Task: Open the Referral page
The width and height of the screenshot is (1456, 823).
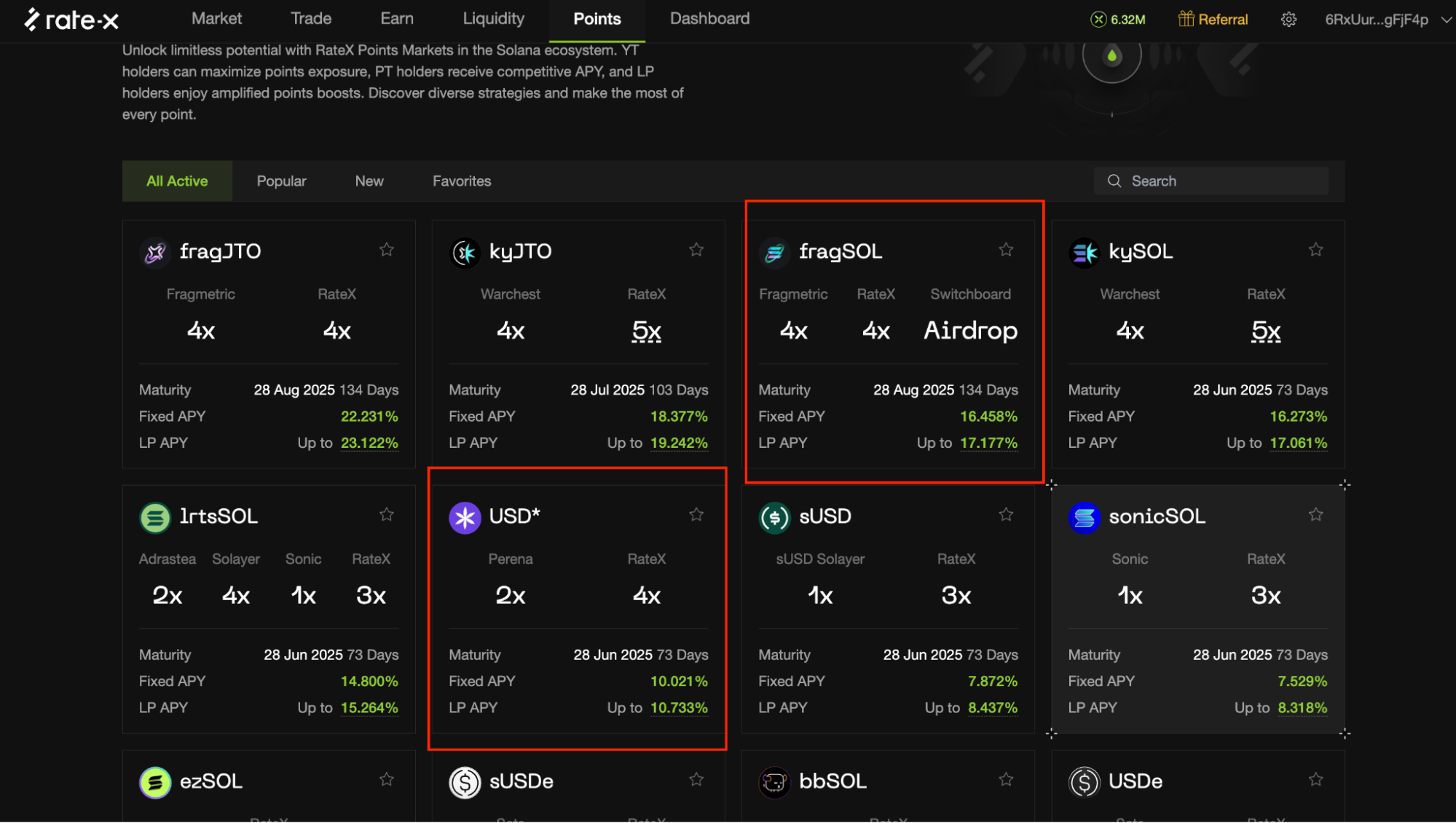Action: tap(1212, 20)
